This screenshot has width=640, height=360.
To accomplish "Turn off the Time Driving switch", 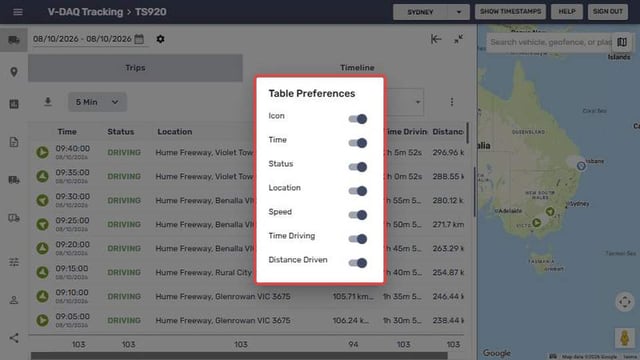I will point(358,239).
